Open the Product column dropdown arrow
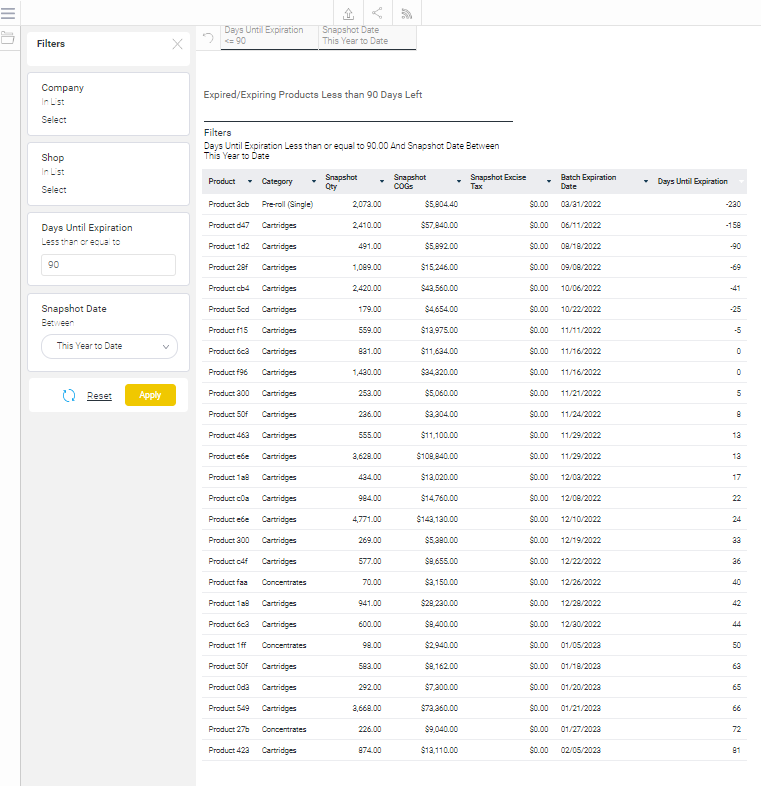 point(250,181)
